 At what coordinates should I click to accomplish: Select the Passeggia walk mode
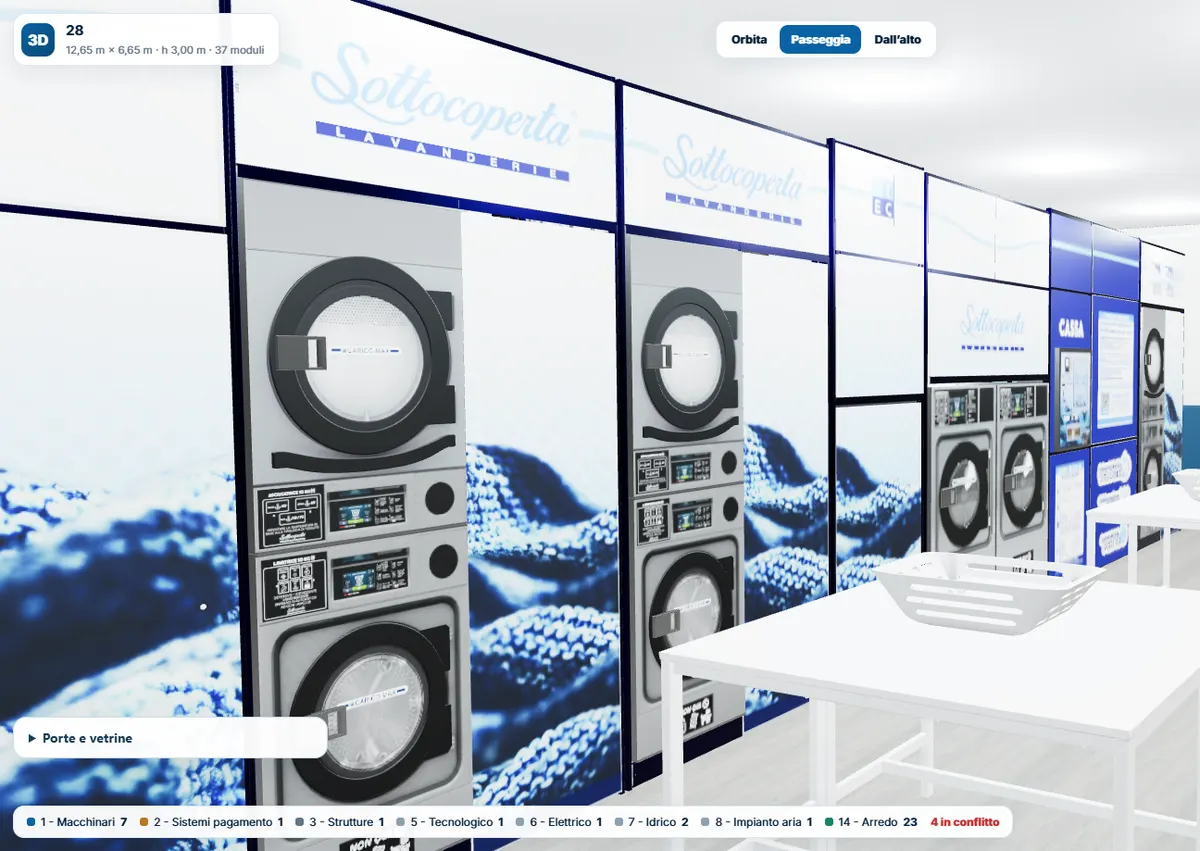pos(820,40)
